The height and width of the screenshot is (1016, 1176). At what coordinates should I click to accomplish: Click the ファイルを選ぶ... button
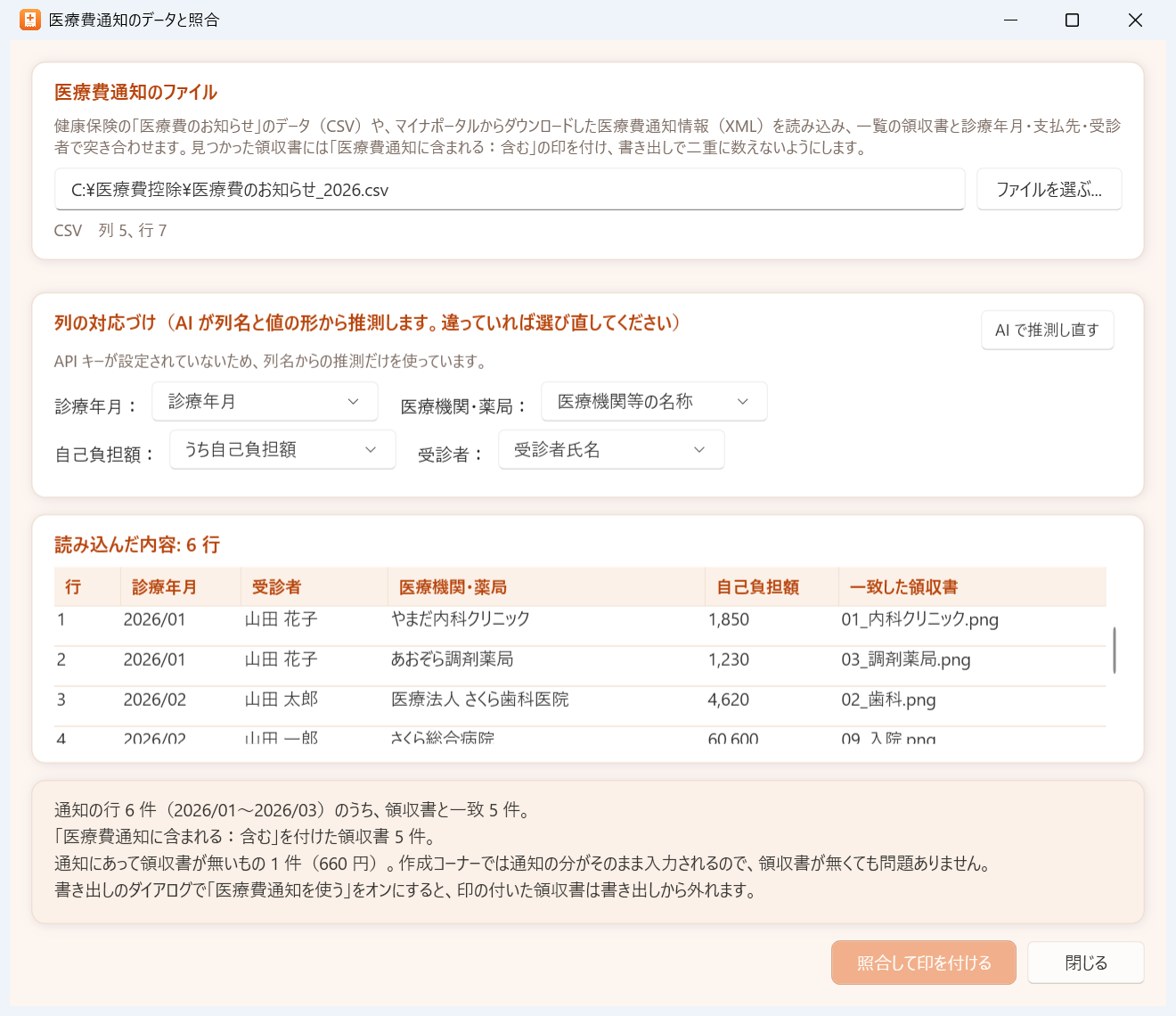coord(1049,190)
